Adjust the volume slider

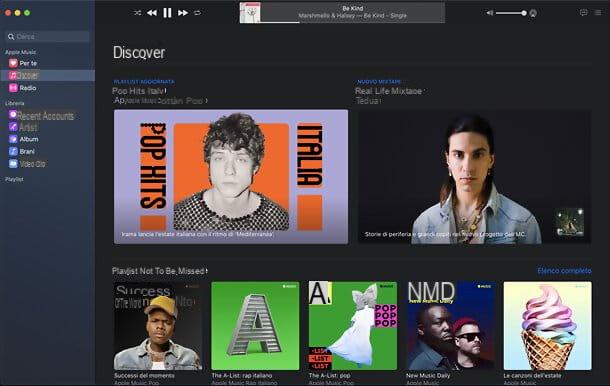tap(511, 13)
